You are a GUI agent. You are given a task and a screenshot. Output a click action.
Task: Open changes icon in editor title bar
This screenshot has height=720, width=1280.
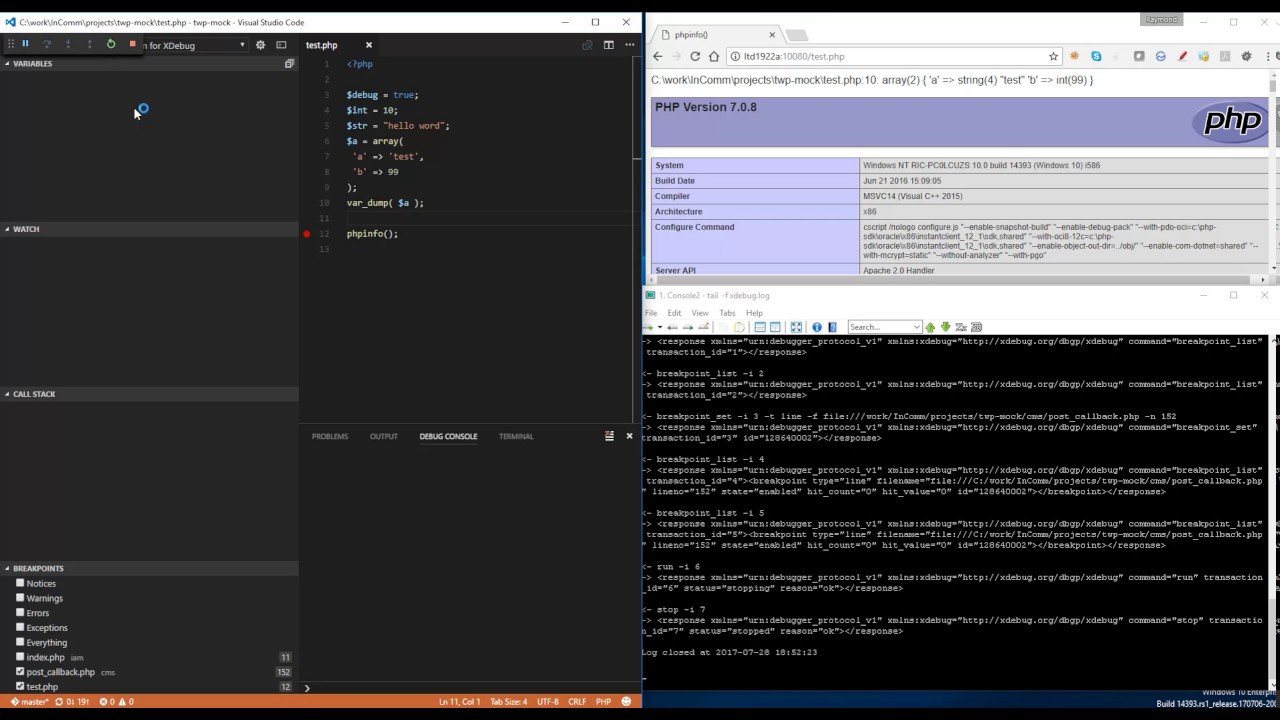point(587,45)
